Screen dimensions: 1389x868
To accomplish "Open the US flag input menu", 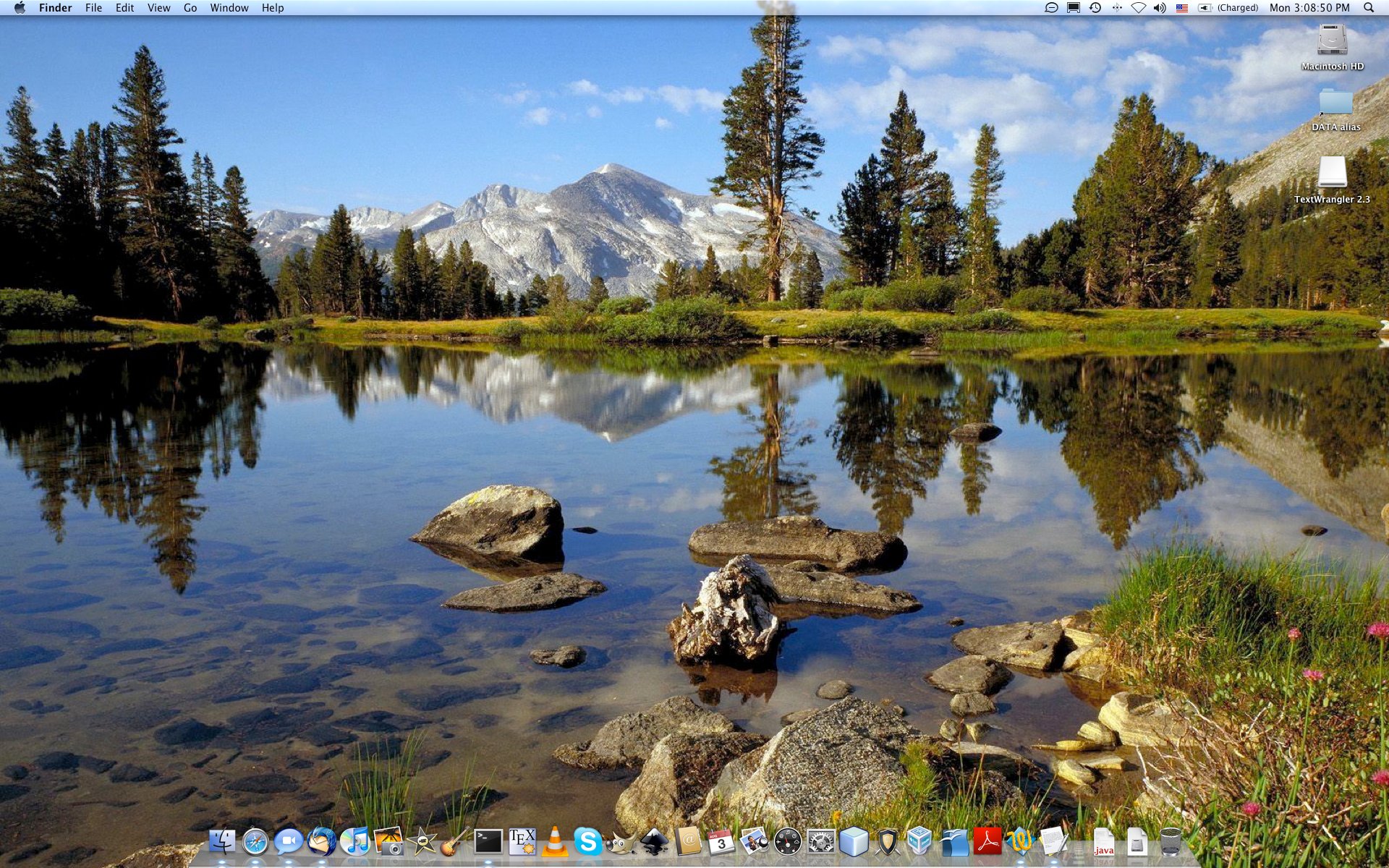I will click(1181, 8).
